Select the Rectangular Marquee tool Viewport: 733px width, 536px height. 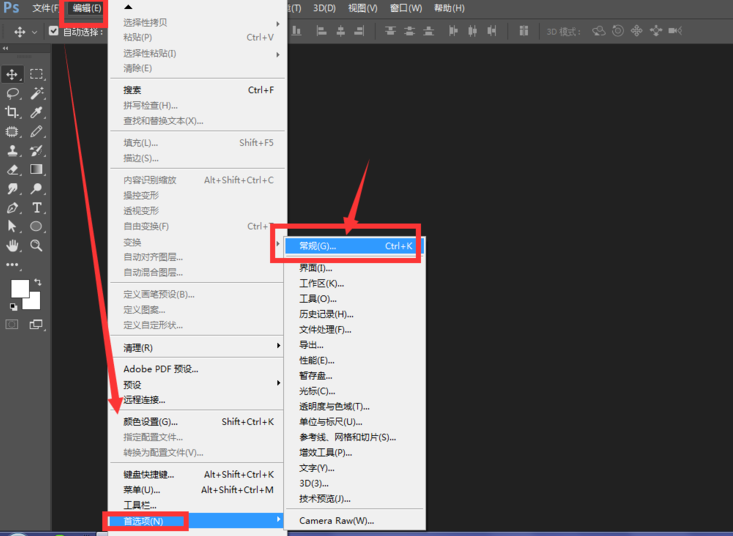tap(36, 74)
